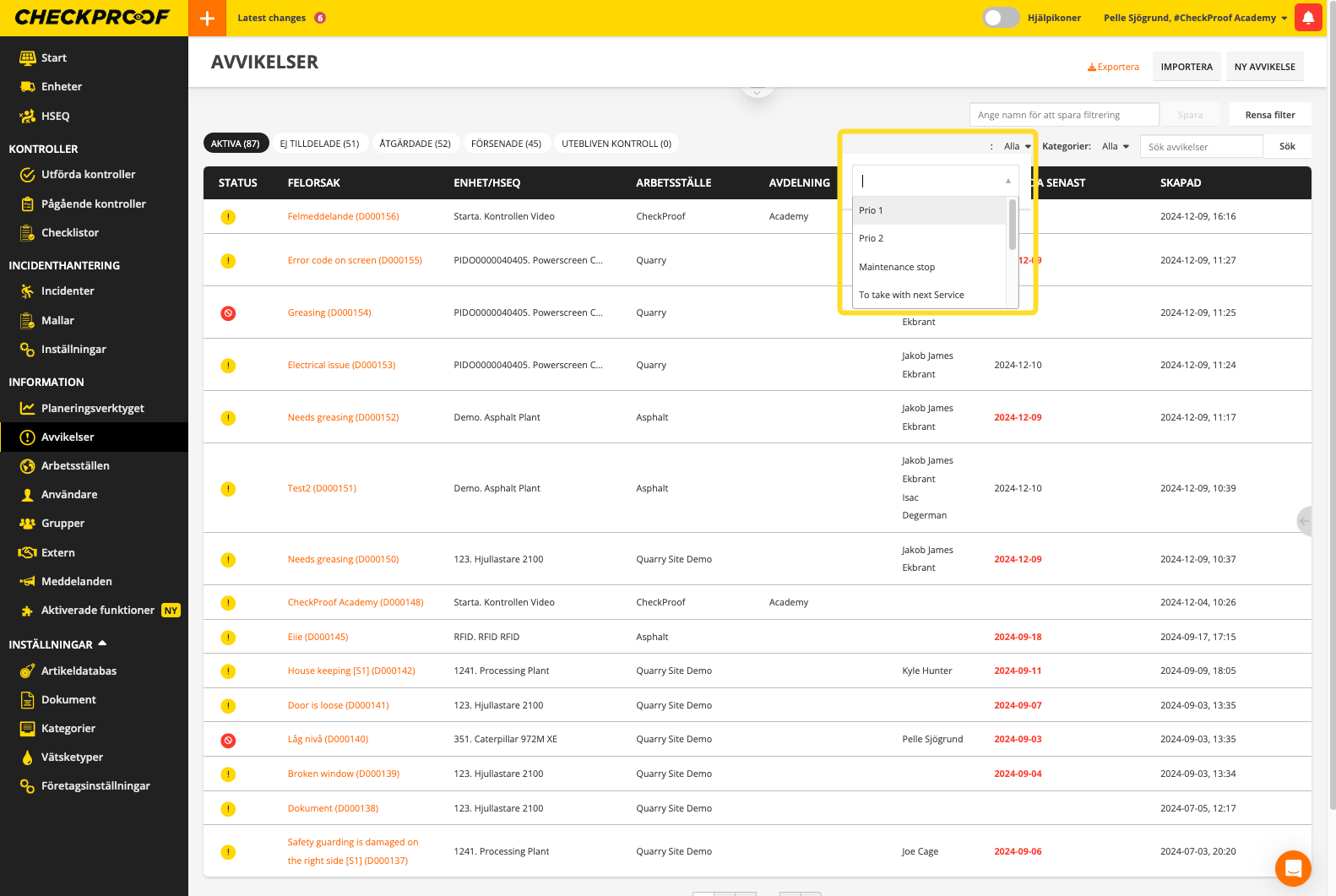Toggle the Hjälpikoner switch
The image size is (1336, 896).
point(1000,18)
